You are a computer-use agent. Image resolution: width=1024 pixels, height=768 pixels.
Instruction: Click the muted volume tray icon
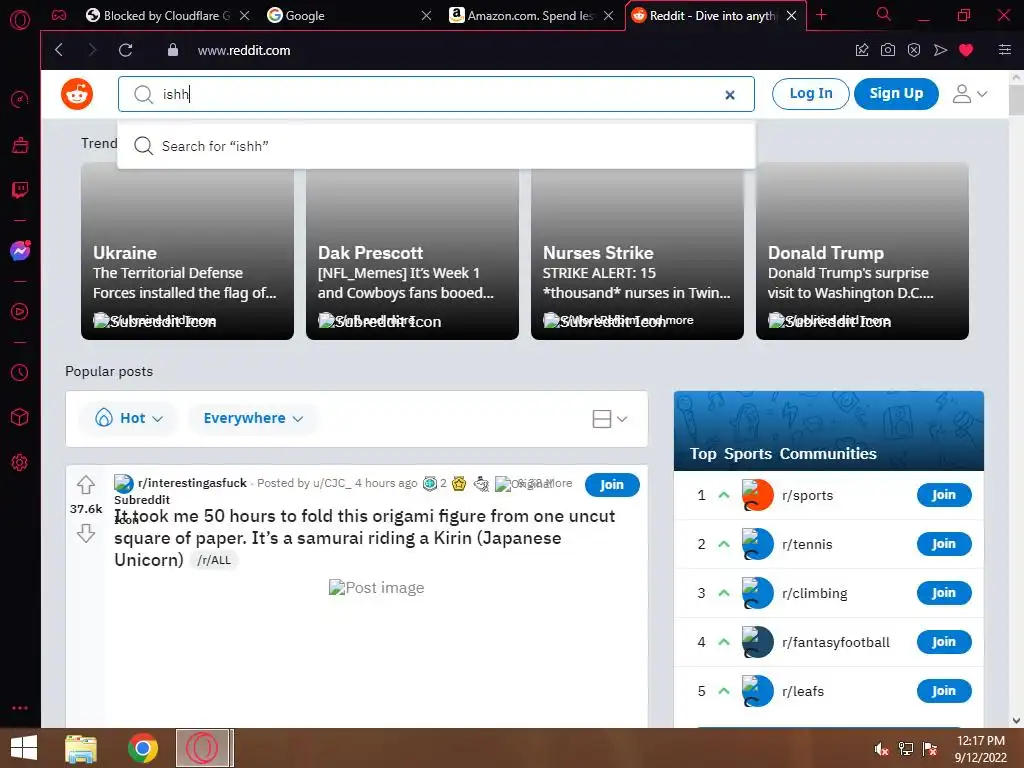pos(881,749)
